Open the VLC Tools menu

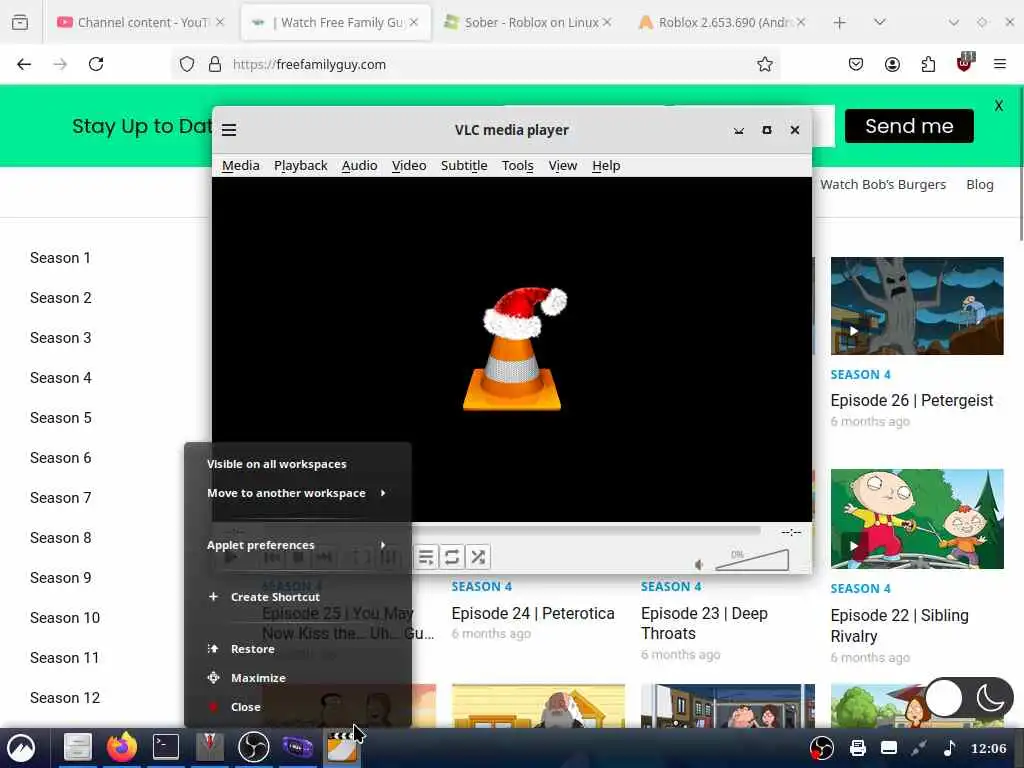pyautogui.click(x=517, y=166)
